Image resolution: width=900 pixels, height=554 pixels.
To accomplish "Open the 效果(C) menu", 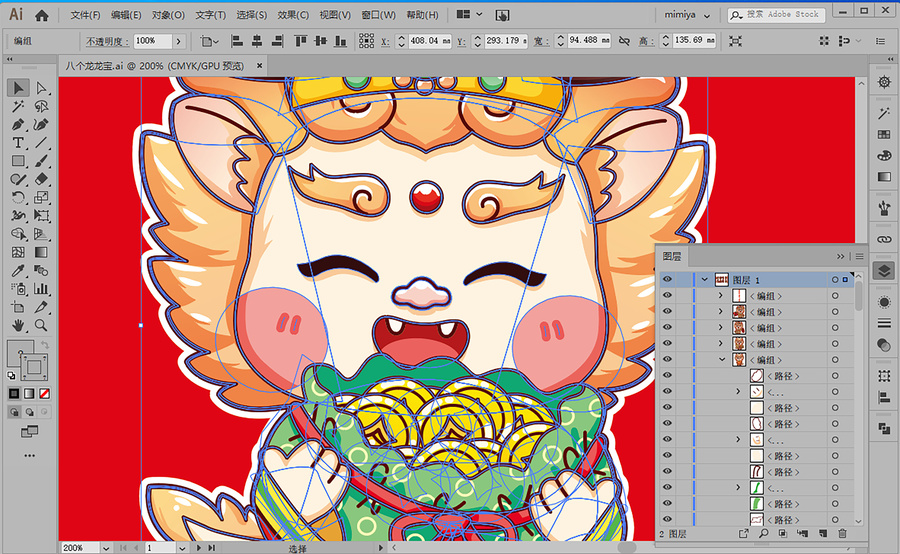I will [293, 15].
